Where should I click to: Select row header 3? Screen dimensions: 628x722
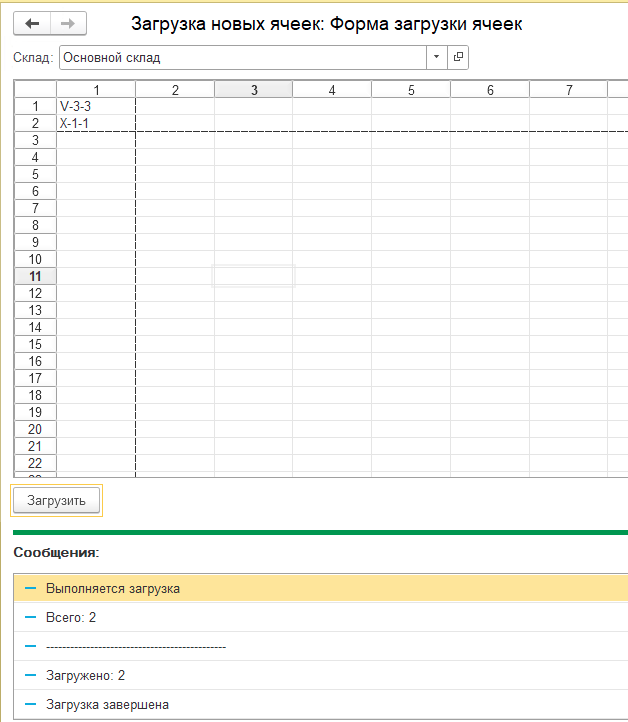[35, 140]
